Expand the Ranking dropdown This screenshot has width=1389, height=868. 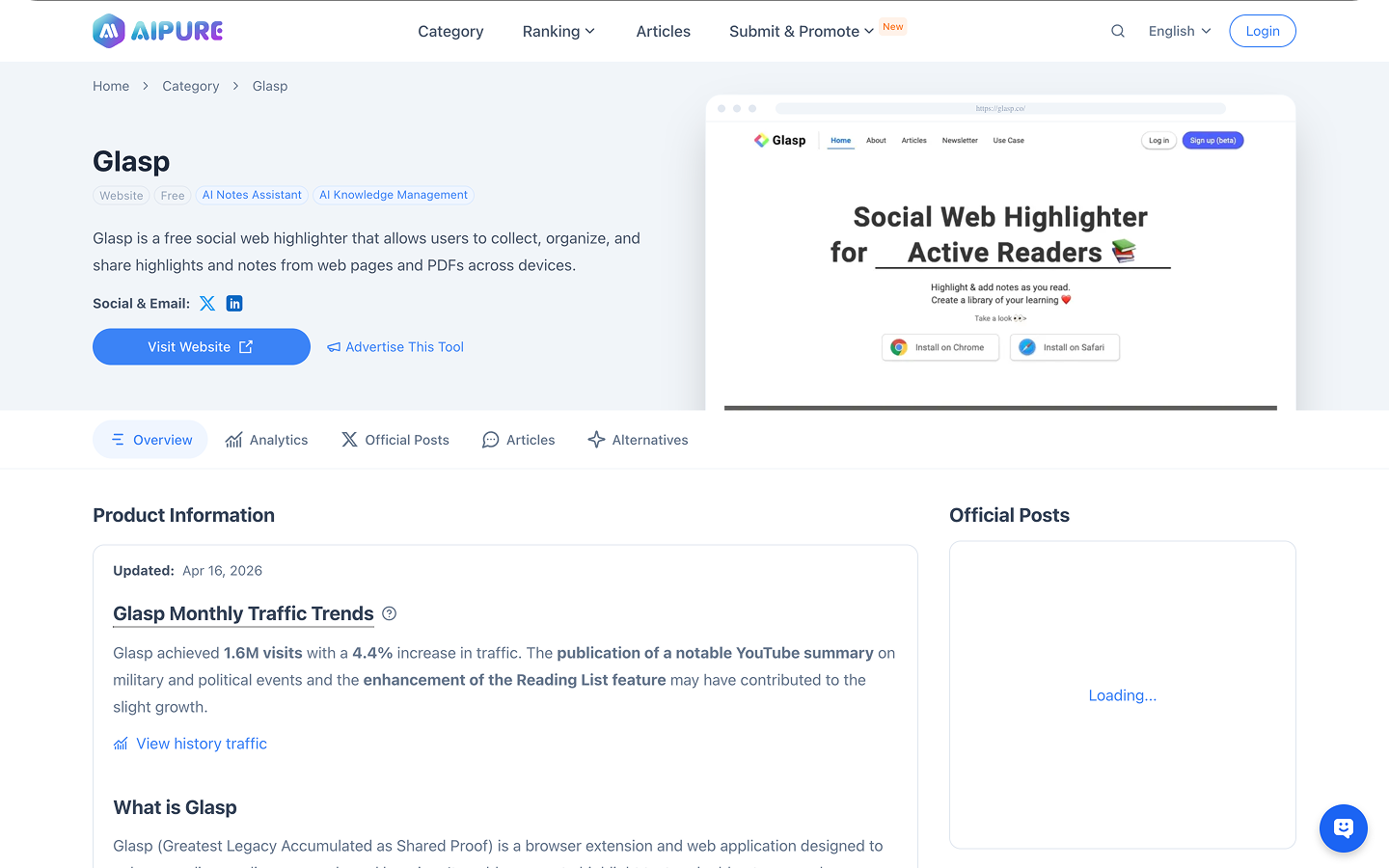click(558, 31)
